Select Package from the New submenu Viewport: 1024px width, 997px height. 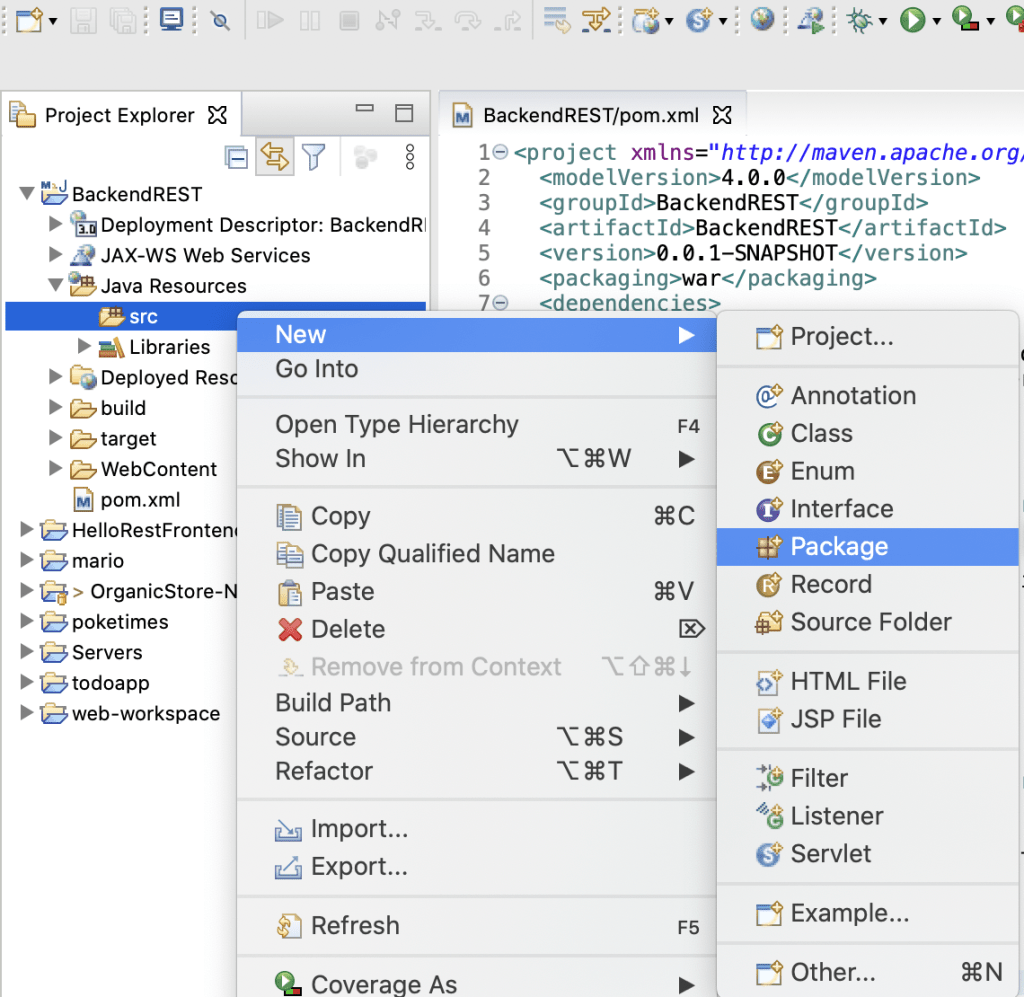tap(838, 547)
